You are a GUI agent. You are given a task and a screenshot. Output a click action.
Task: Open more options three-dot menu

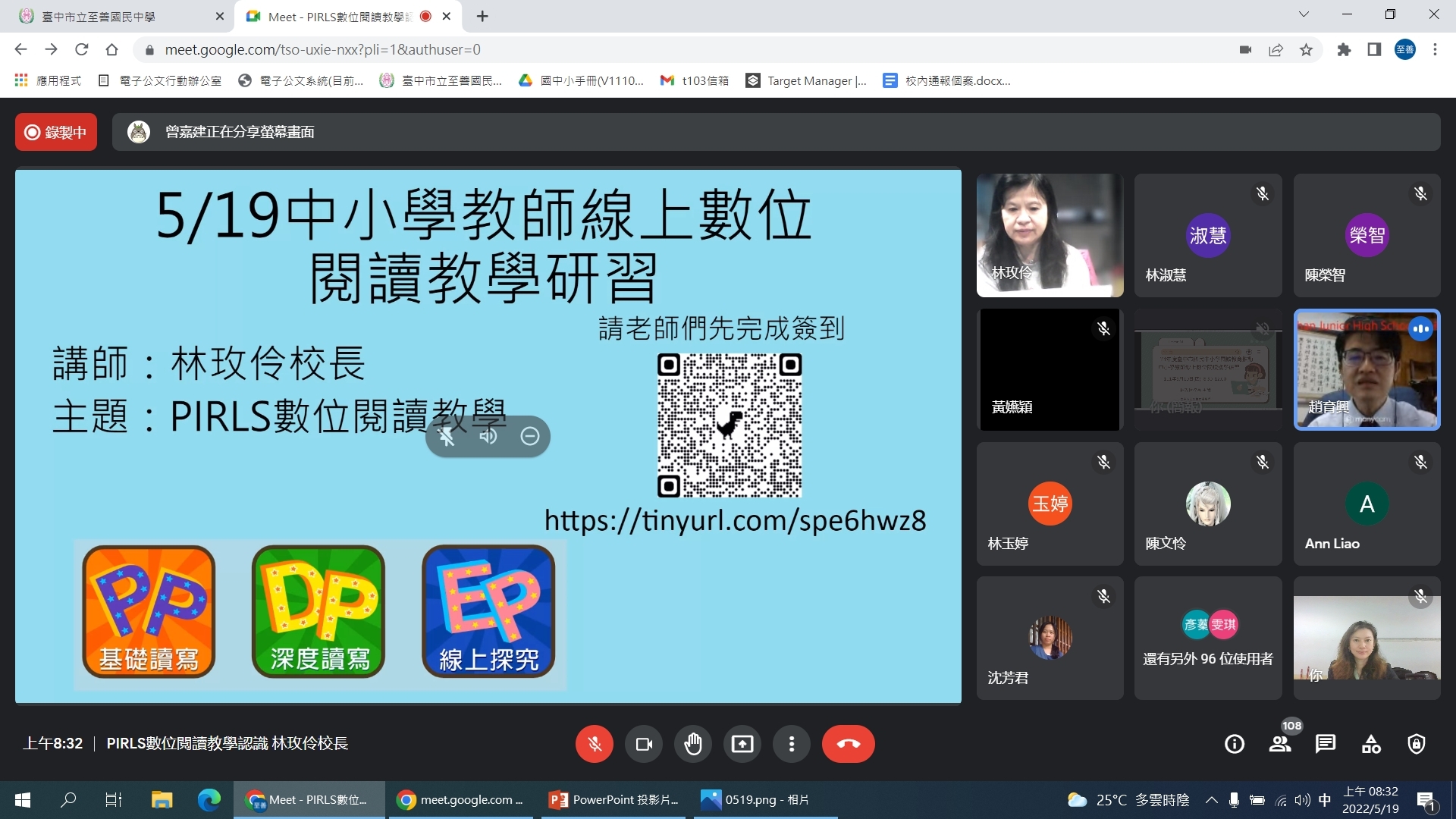tap(791, 744)
